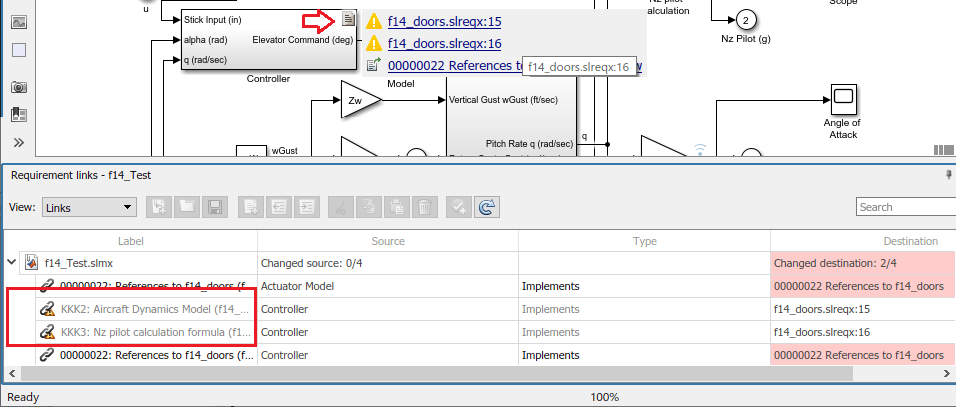
Task: Select the Nz Pilot (g) outport block
Action: (744, 20)
